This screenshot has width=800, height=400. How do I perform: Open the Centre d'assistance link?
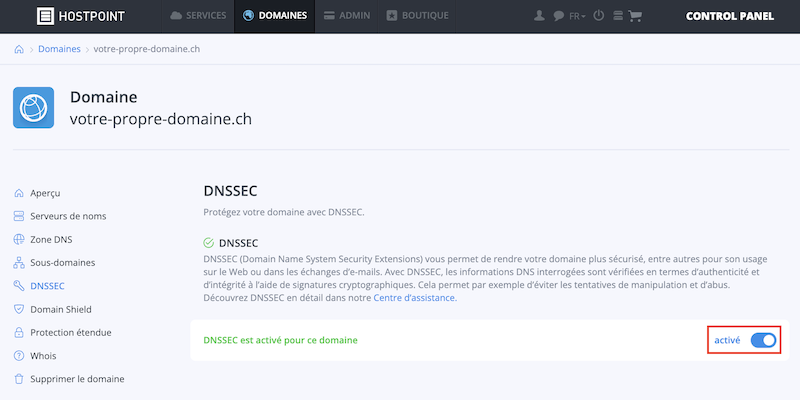coord(415,298)
